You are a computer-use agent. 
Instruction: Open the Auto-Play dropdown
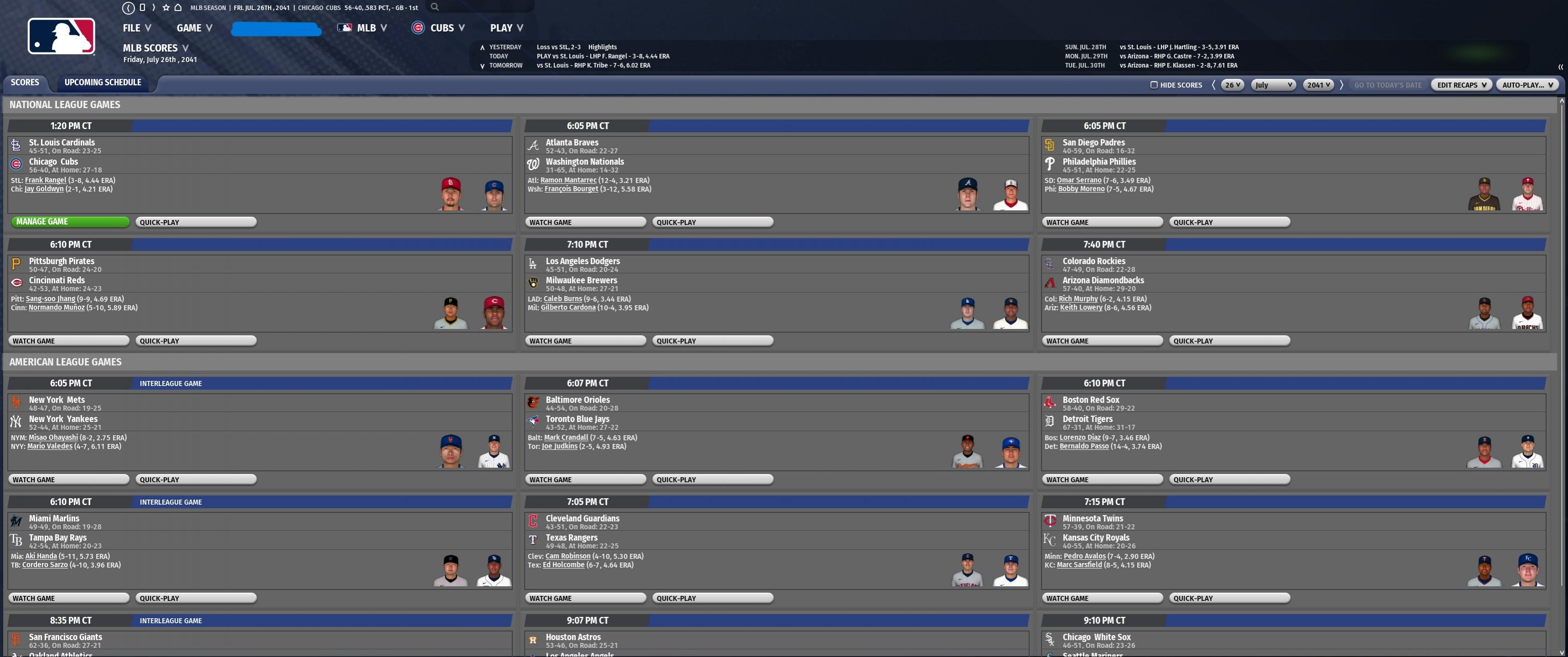pos(1527,85)
